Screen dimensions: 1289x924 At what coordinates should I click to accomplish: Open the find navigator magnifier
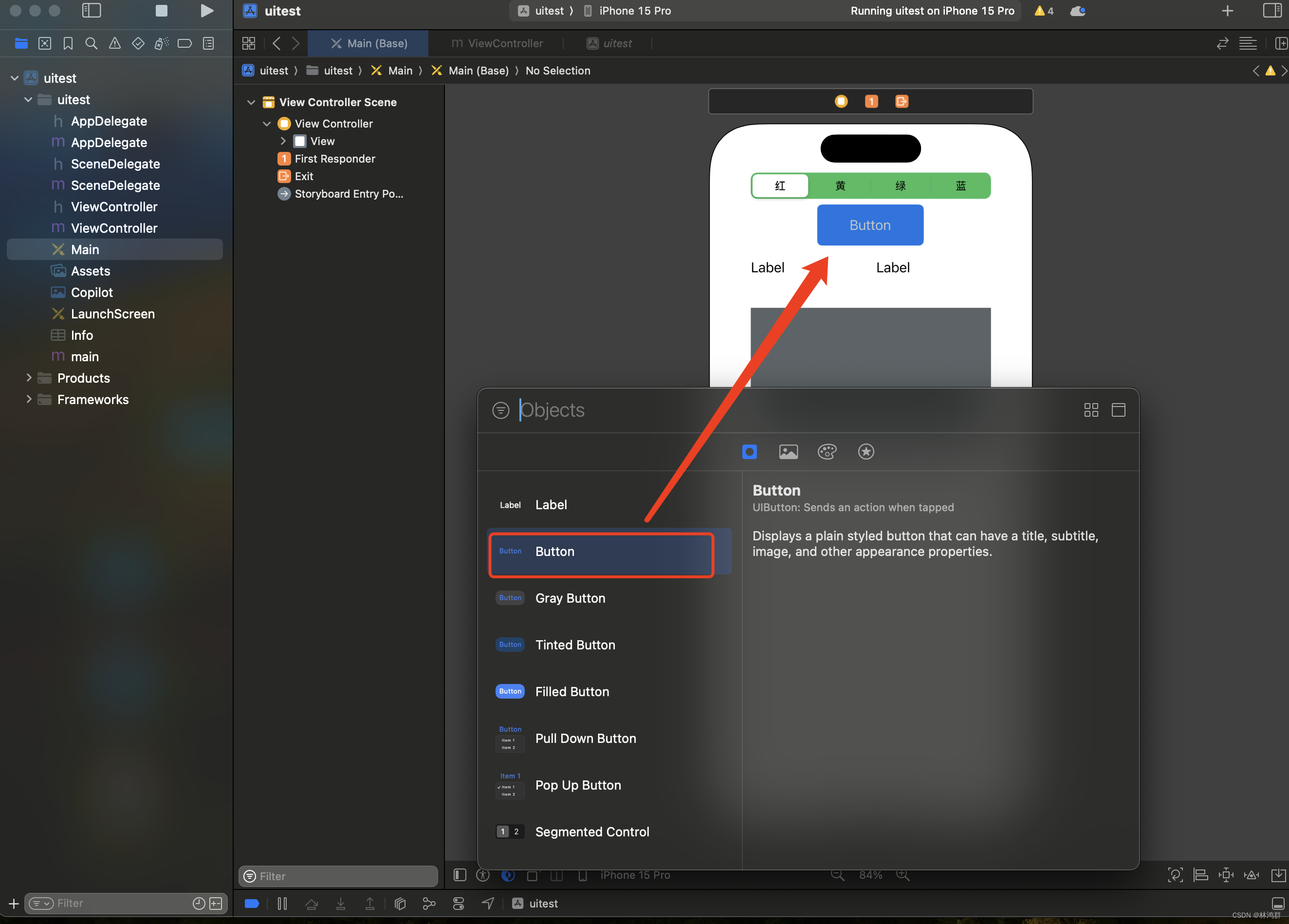click(x=91, y=43)
